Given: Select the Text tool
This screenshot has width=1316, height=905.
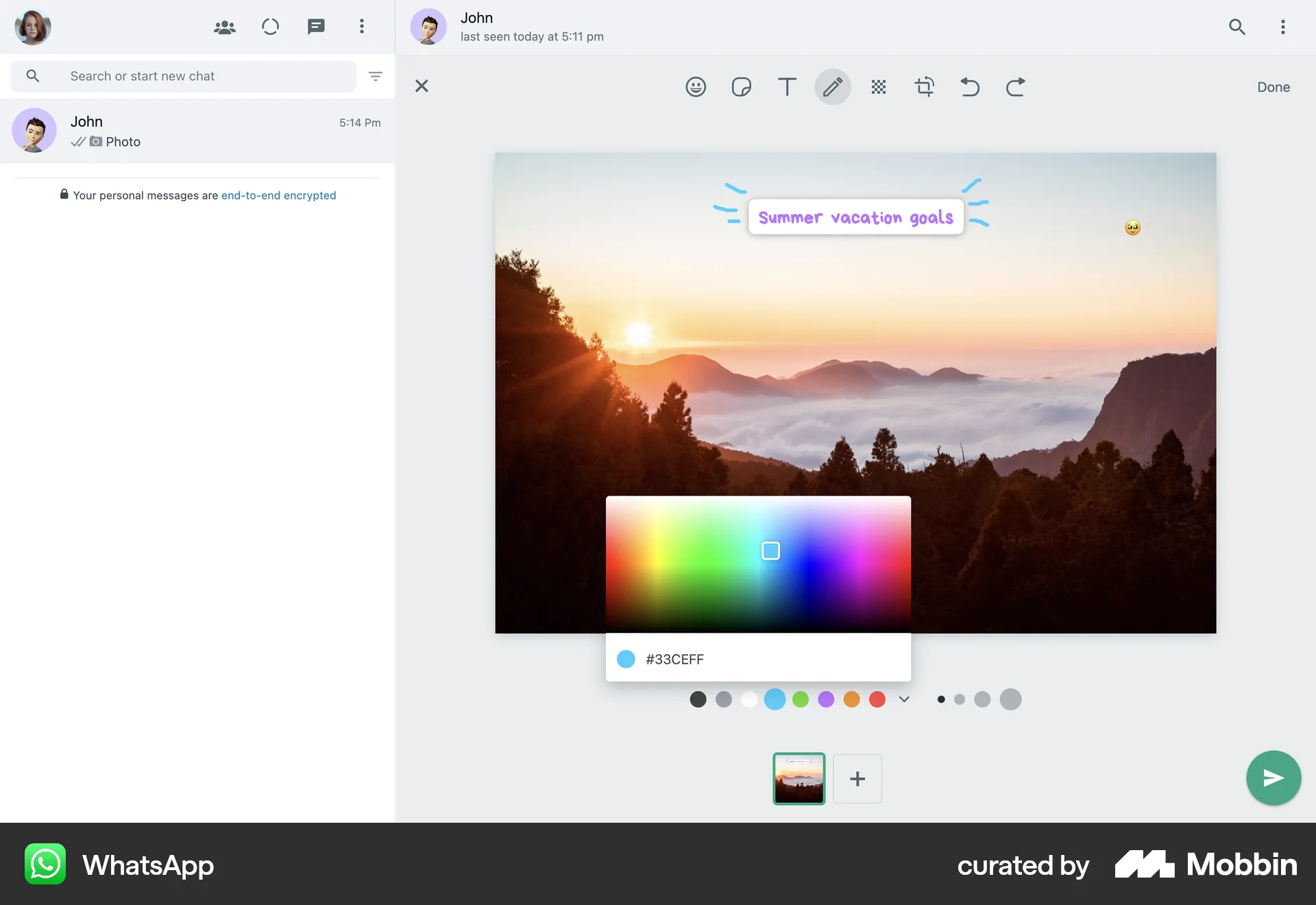Looking at the screenshot, I should point(786,86).
